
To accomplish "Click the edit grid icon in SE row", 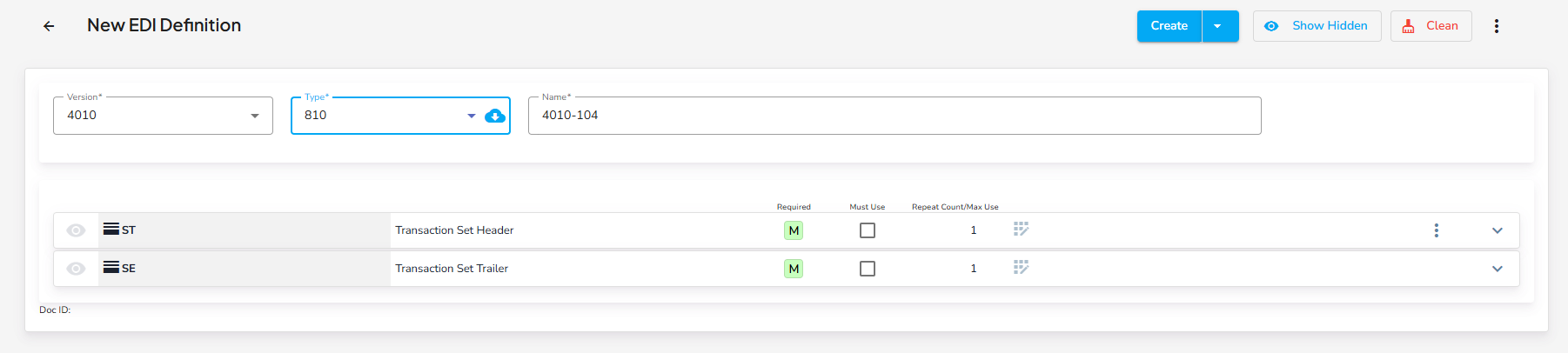I will (1021, 268).
